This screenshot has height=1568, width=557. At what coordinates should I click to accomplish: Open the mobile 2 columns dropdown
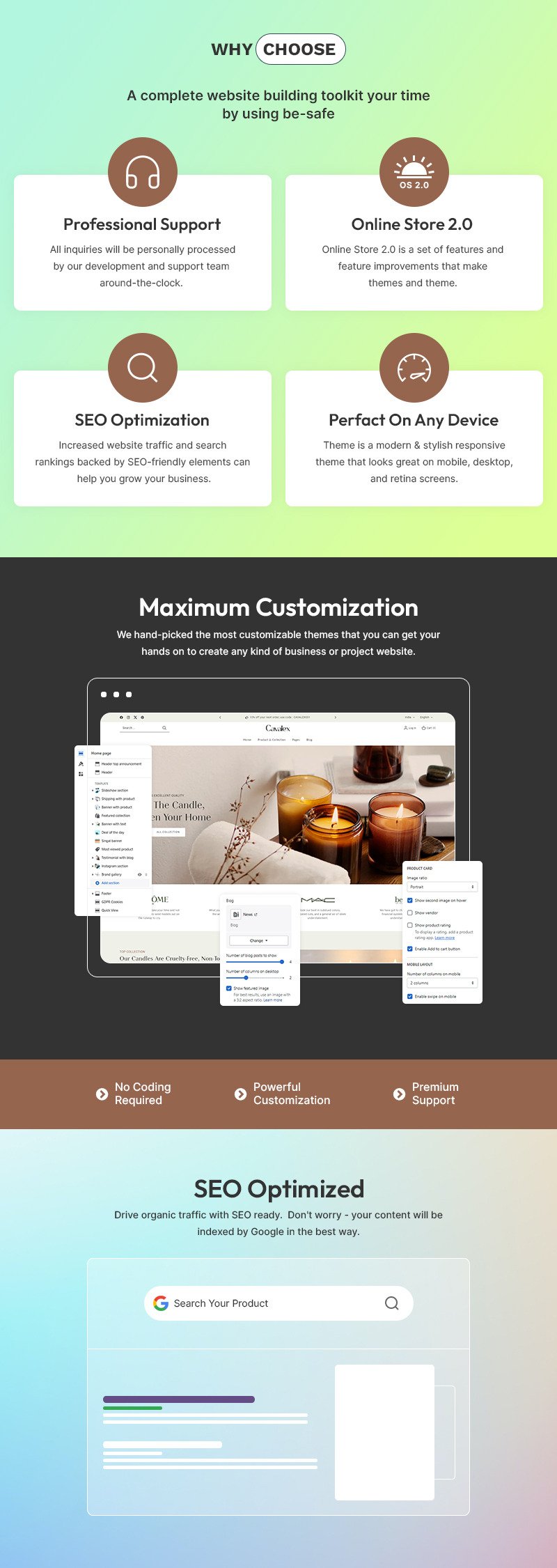pyautogui.click(x=442, y=983)
